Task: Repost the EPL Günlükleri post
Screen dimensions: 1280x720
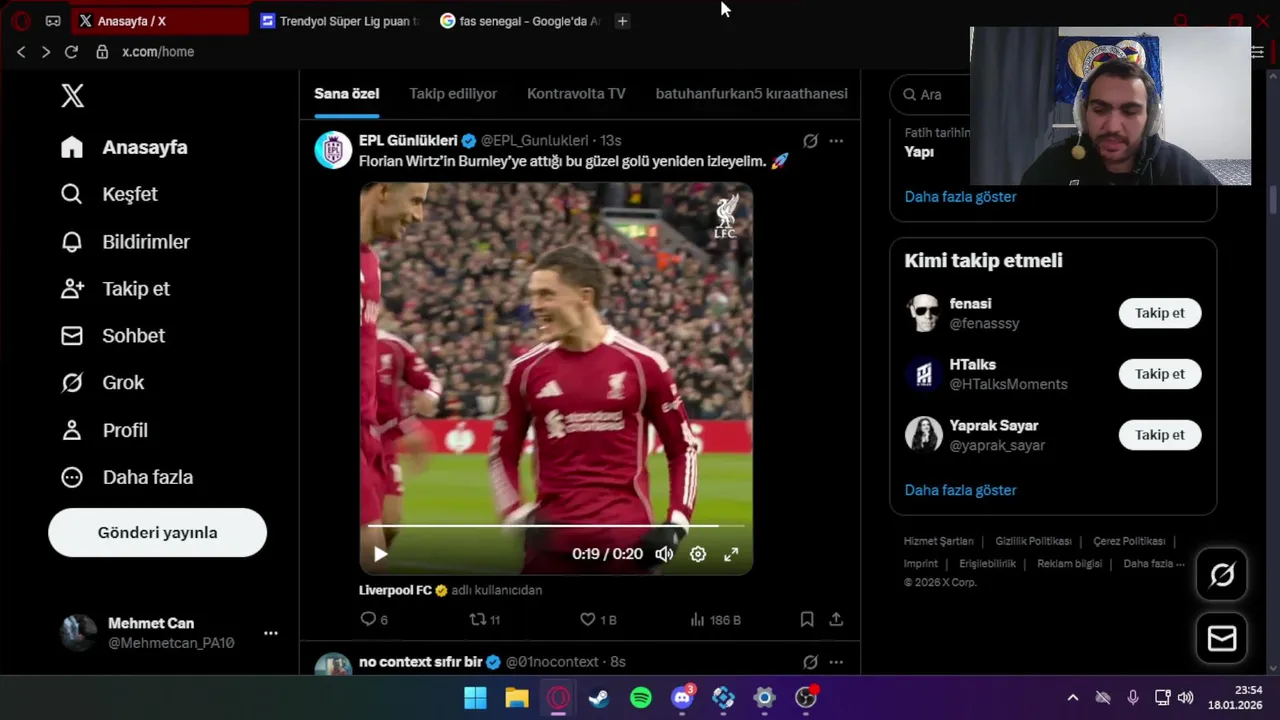Action: (x=484, y=620)
